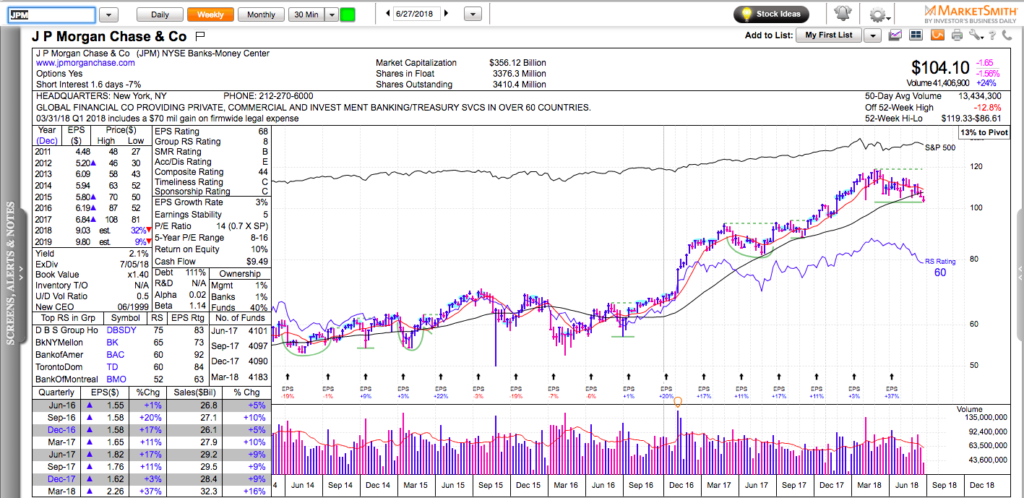1024x498 pixels.
Task: Select the RS Rating 60 label
Action: click(x=940, y=267)
